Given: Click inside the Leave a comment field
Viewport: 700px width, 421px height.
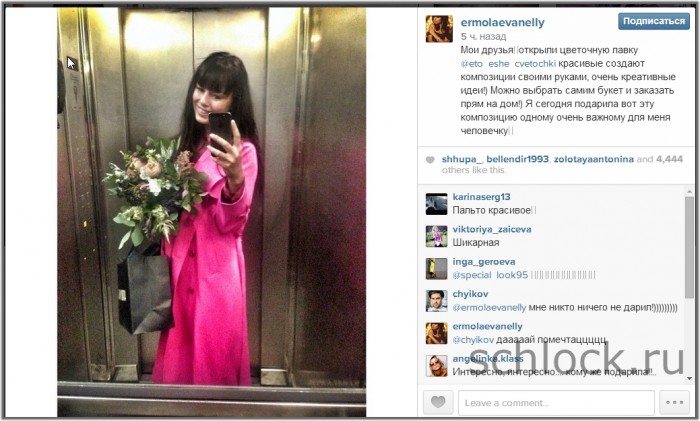Looking at the screenshot, I should 556,402.
